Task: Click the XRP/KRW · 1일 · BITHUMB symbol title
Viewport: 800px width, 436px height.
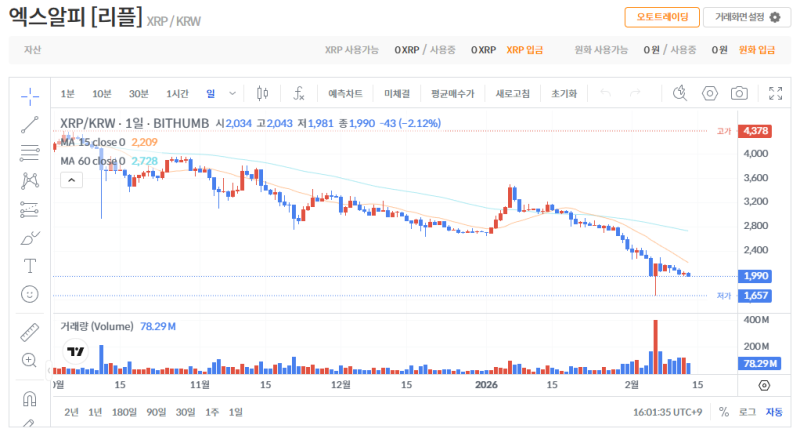Action: click(x=134, y=123)
